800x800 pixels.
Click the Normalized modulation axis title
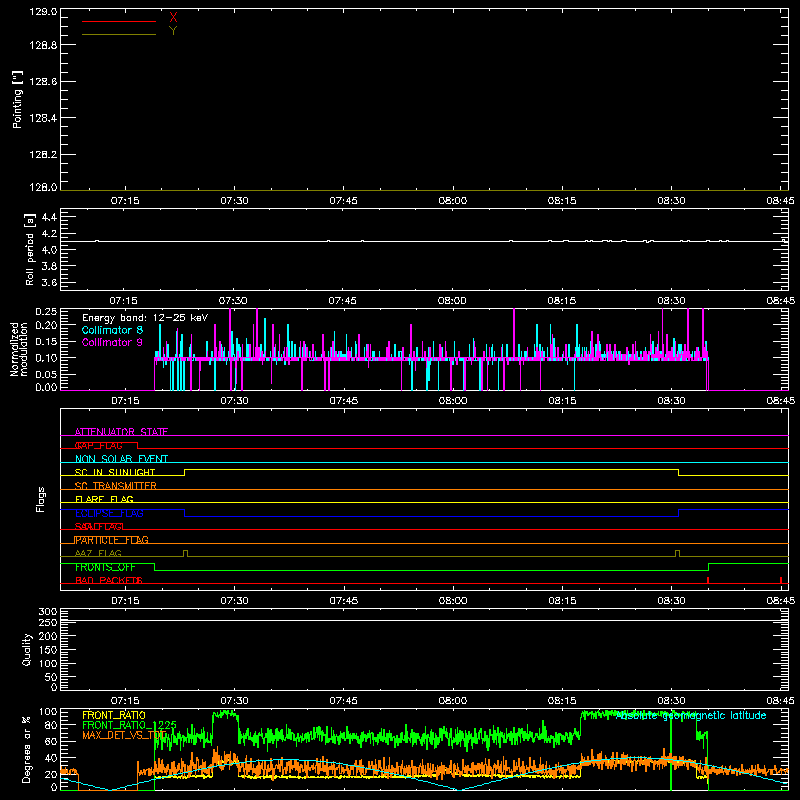coord(19,349)
